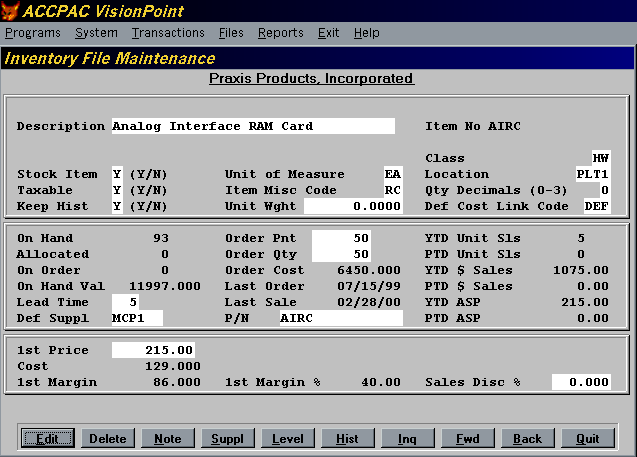Click the Level button

288,438
